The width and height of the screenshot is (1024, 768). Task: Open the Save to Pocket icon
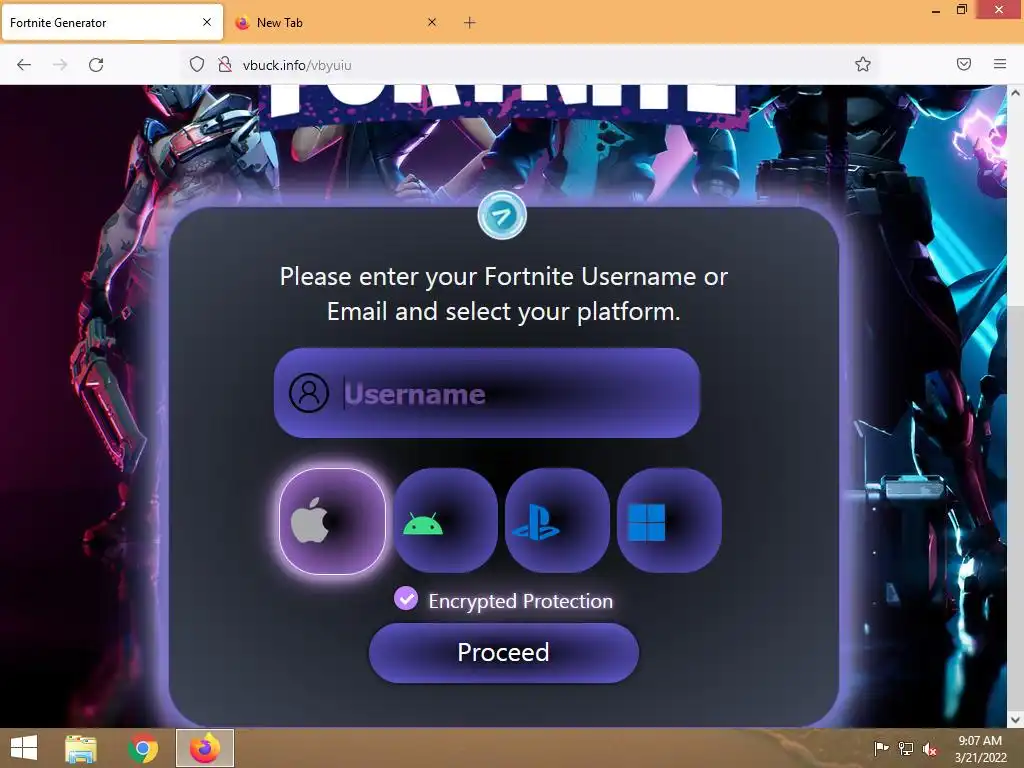coord(964,64)
